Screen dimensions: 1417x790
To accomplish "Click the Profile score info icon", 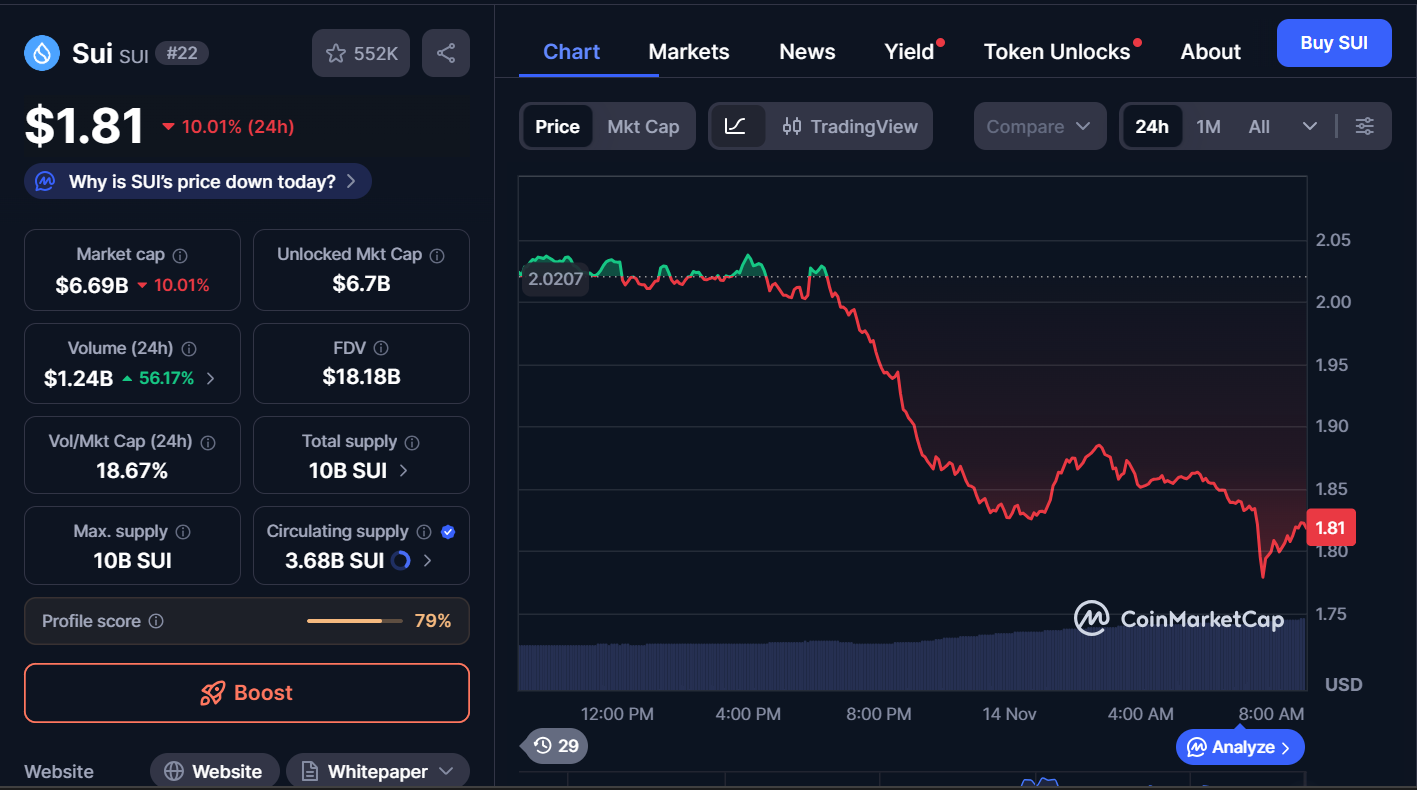I will pyautogui.click(x=156, y=621).
